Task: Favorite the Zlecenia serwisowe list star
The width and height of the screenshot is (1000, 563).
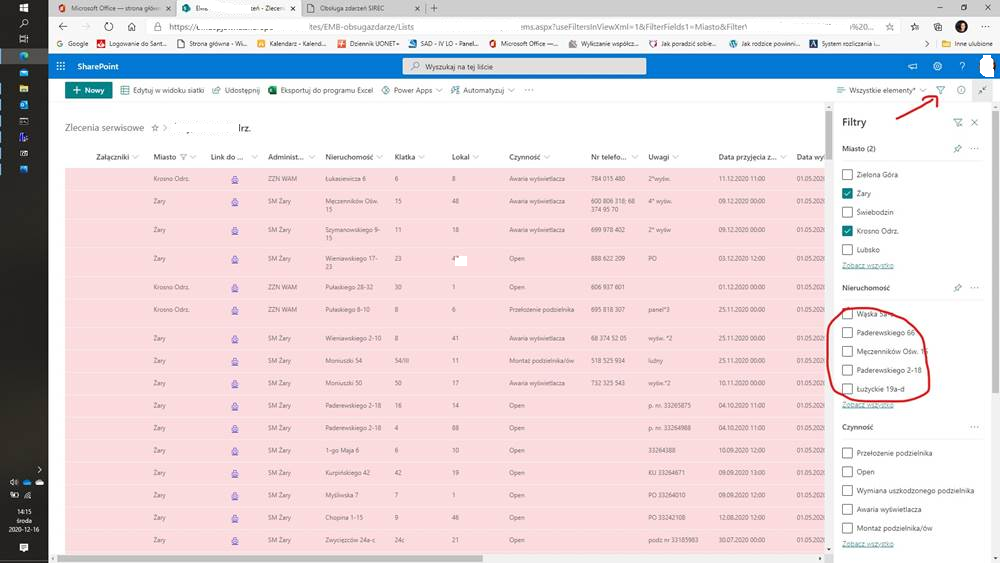Action: click(x=154, y=128)
